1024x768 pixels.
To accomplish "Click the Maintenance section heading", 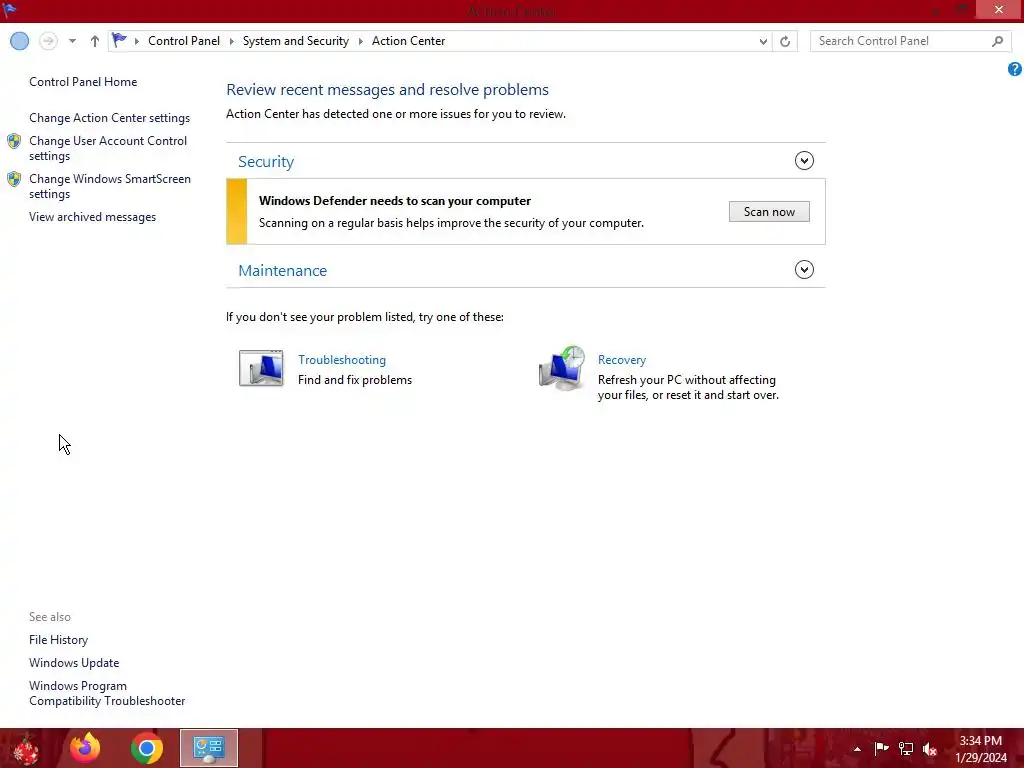I will click(282, 270).
